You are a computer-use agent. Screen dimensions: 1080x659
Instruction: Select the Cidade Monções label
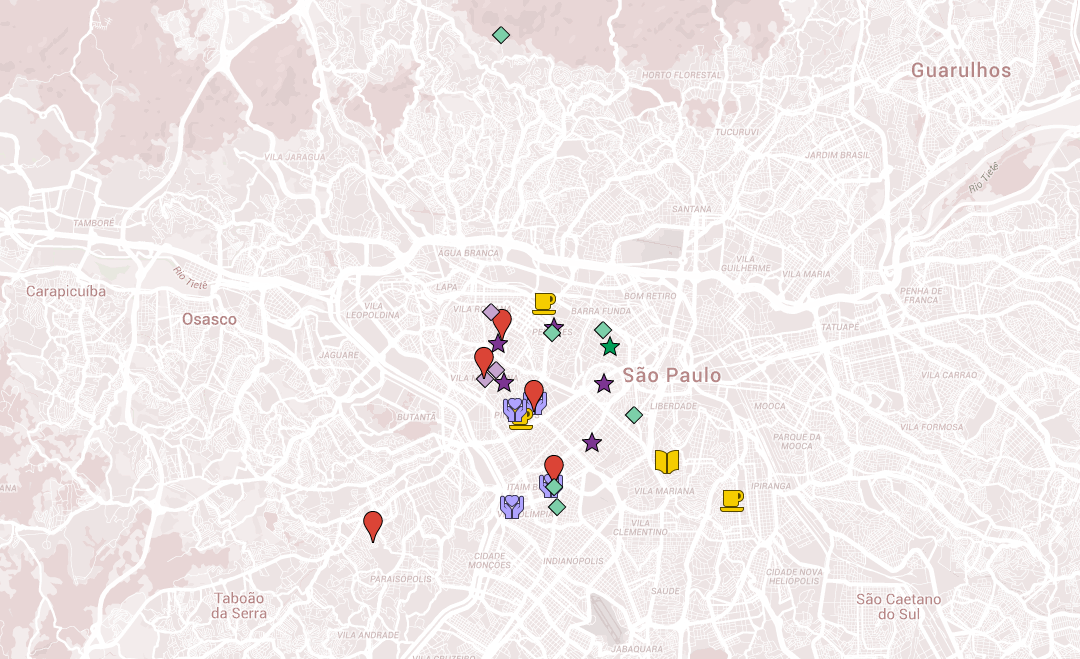click(490, 561)
